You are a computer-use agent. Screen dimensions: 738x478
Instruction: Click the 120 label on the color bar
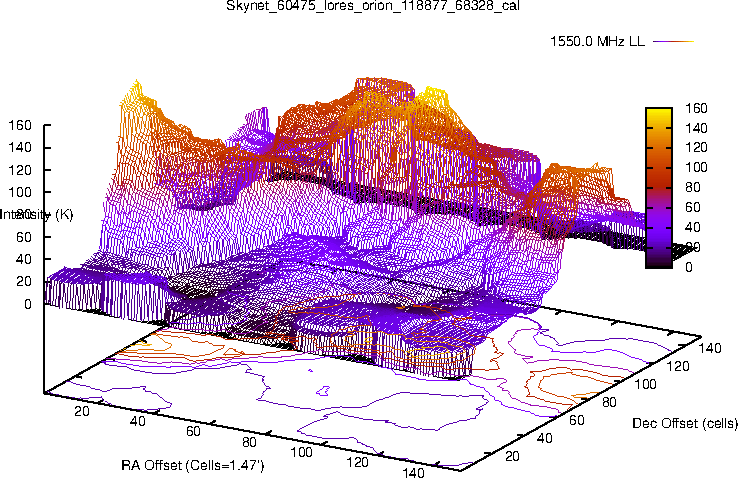coord(696,148)
